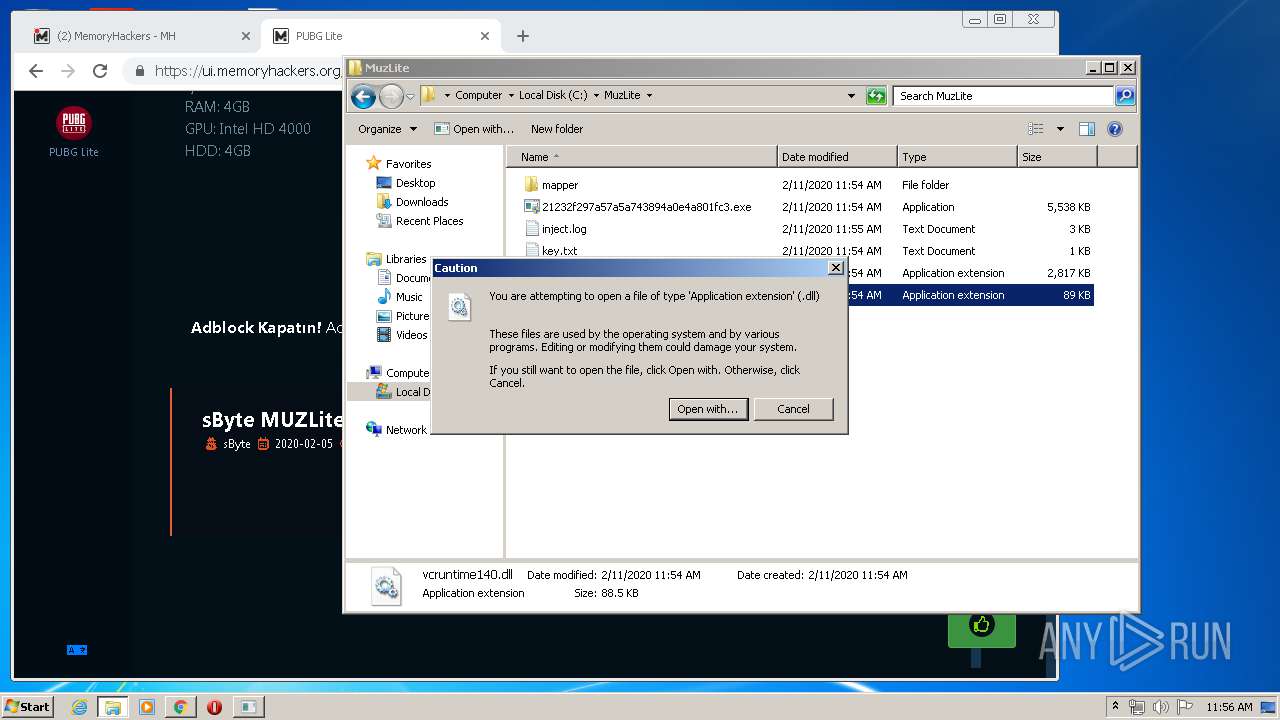This screenshot has width=1280, height=720.
Task: Click Open with… button in Caution dialog
Action: [708, 409]
